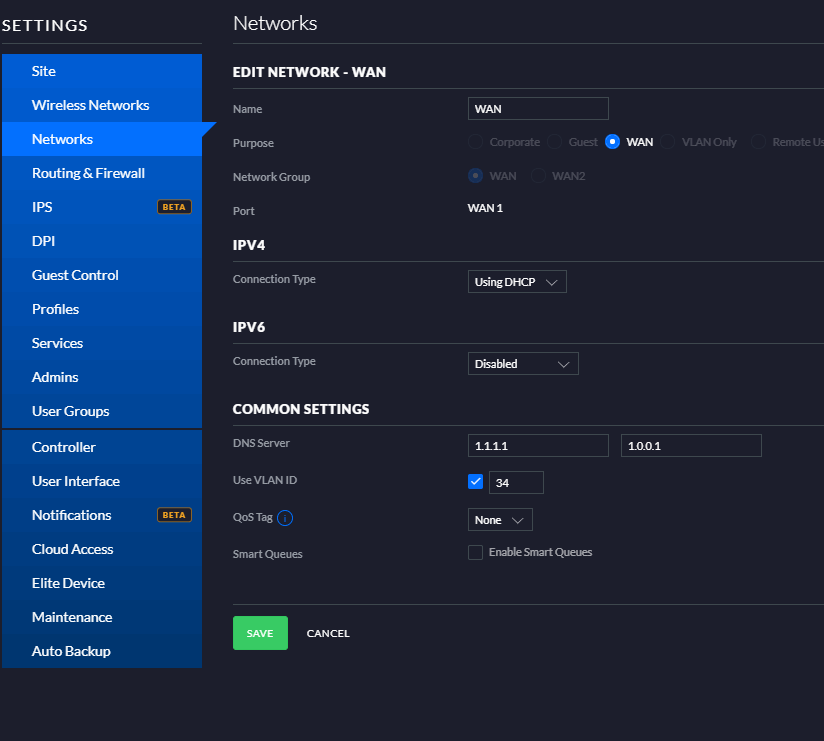This screenshot has width=824, height=741.
Task: Click the primary DNS Server field
Action: [538, 445]
